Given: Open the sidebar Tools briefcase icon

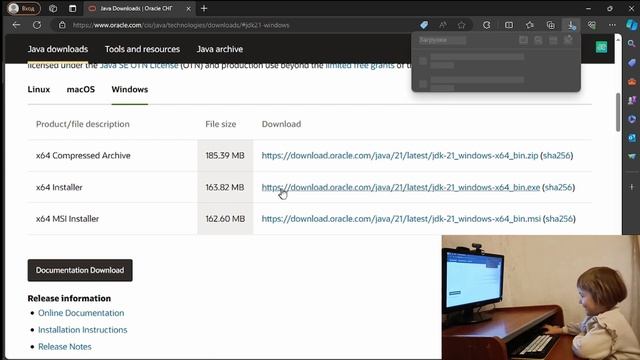Looking at the screenshot, I should point(632,82).
